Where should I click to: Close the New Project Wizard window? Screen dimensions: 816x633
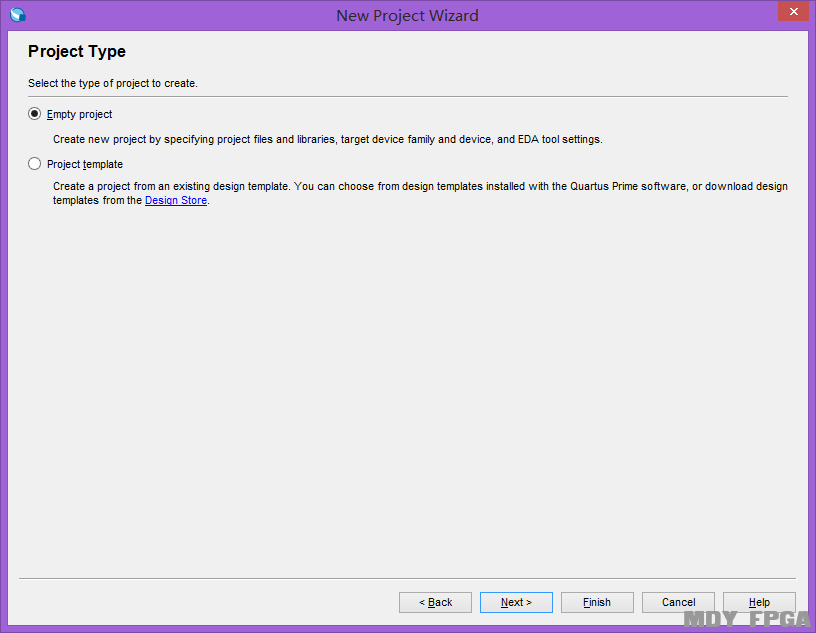point(794,11)
